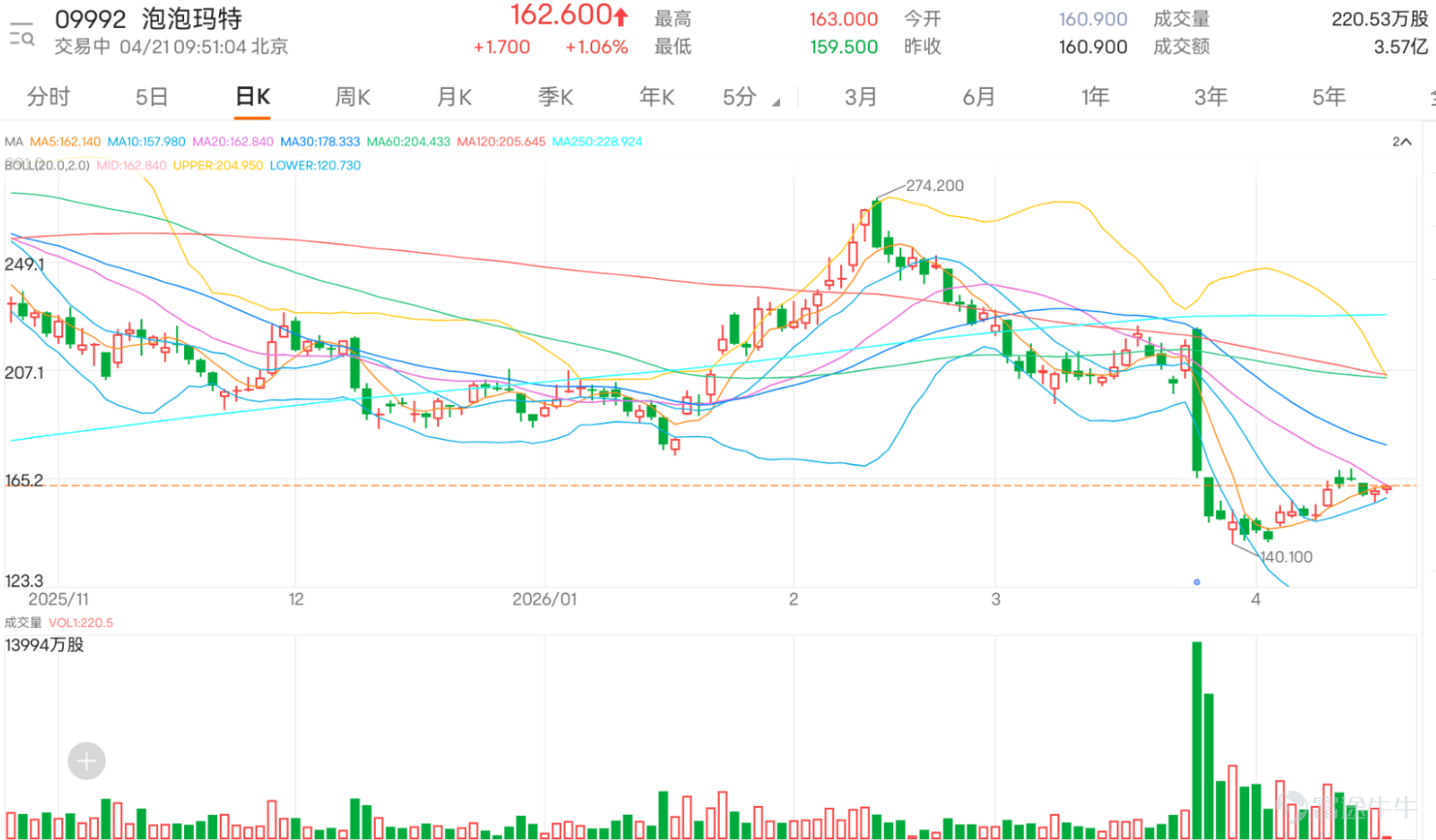Viewport: 1436px width, 840px height.
Task: Set range to 5年
Action: (1329, 97)
